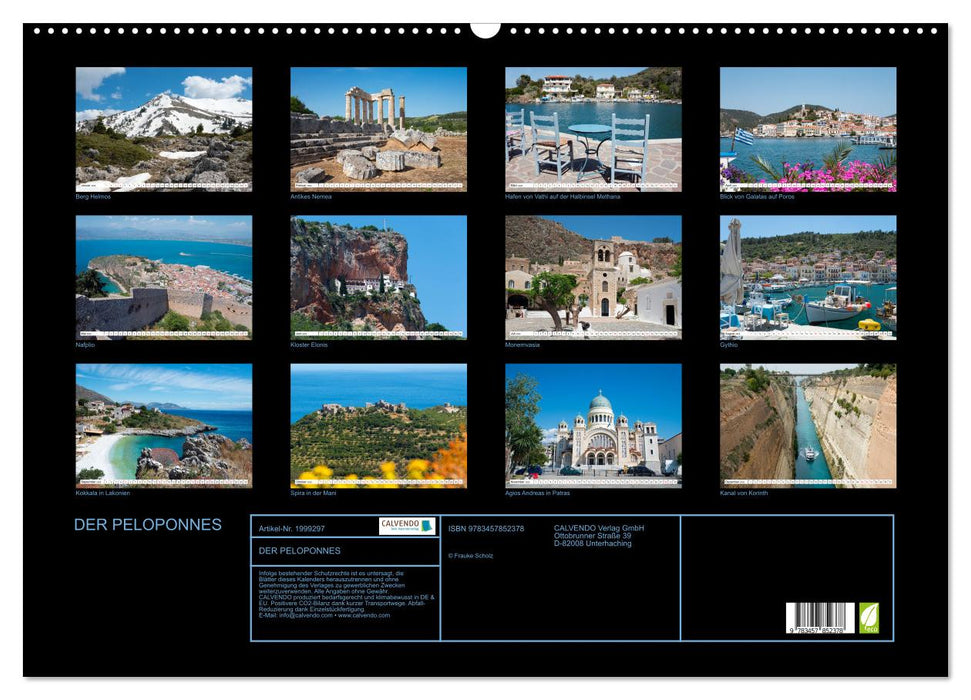The width and height of the screenshot is (971, 700).
Task: Click the © Frauke Scholz credit
Action: click(x=471, y=555)
